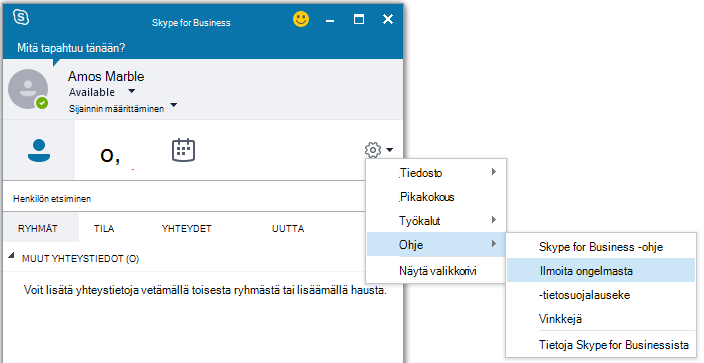Switch to the YHTEYDET tab
Screen dimensions: 704x363
(x=186, y=228)
